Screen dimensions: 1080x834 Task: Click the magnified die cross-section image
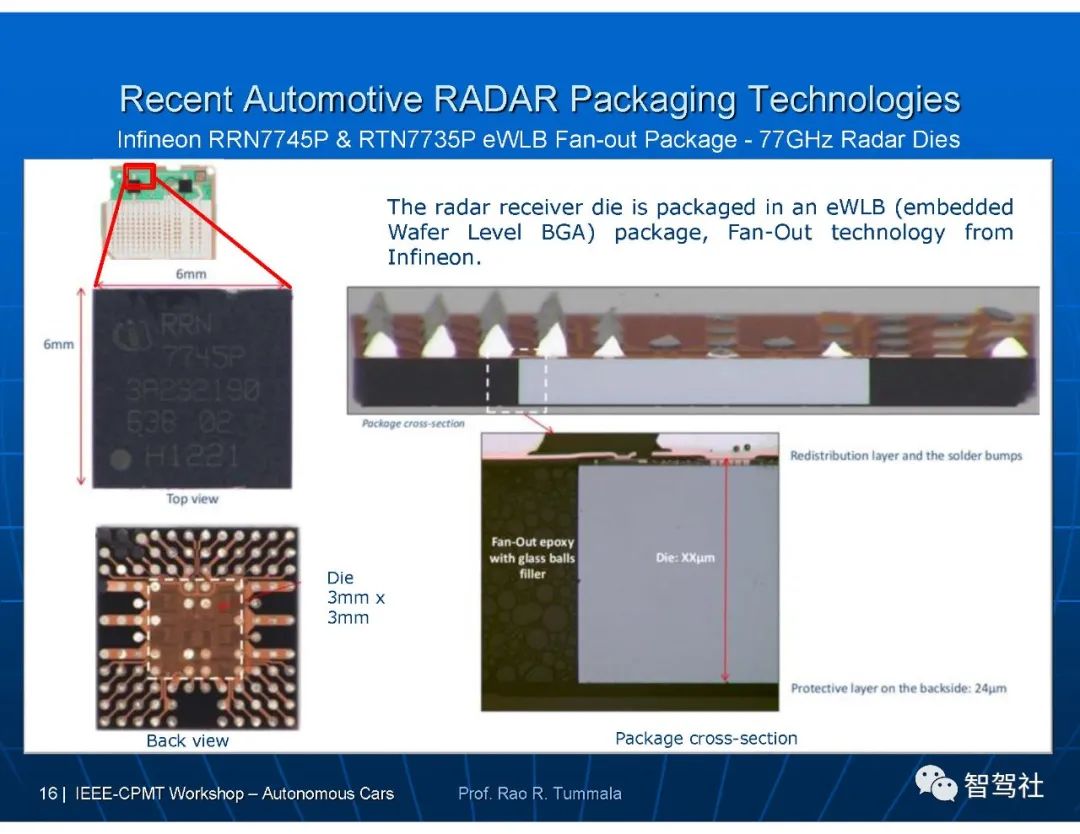click(630, 572)
